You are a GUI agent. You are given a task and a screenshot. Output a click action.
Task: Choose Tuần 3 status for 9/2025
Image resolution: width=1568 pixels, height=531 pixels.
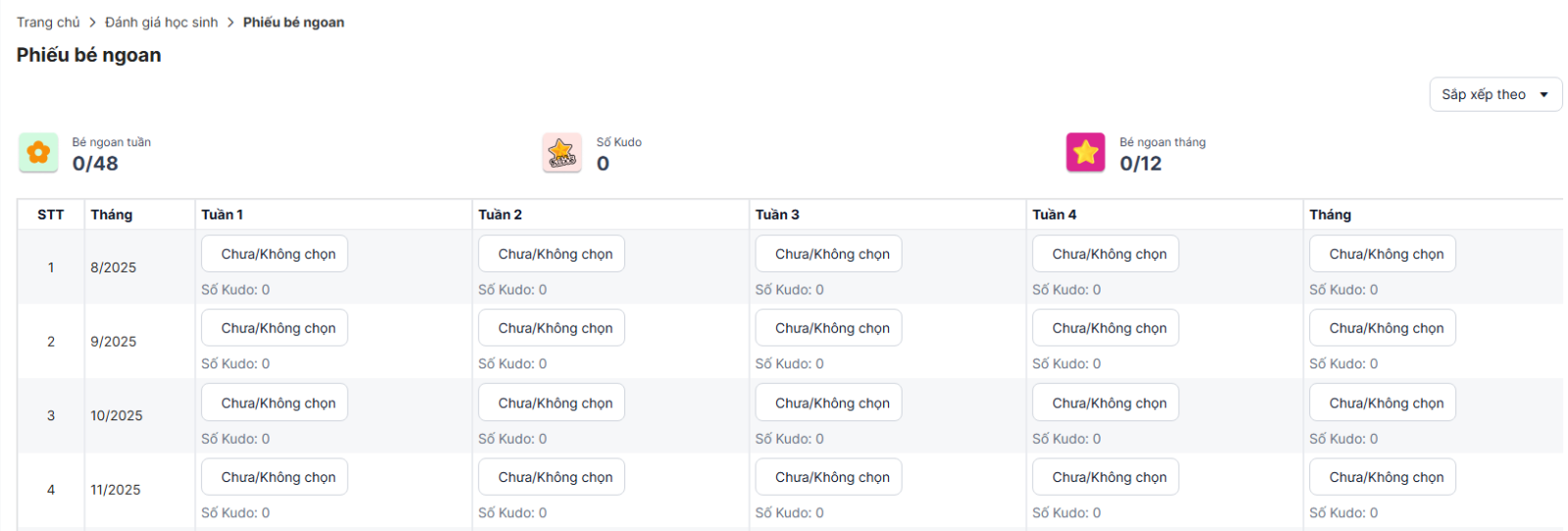828,328
